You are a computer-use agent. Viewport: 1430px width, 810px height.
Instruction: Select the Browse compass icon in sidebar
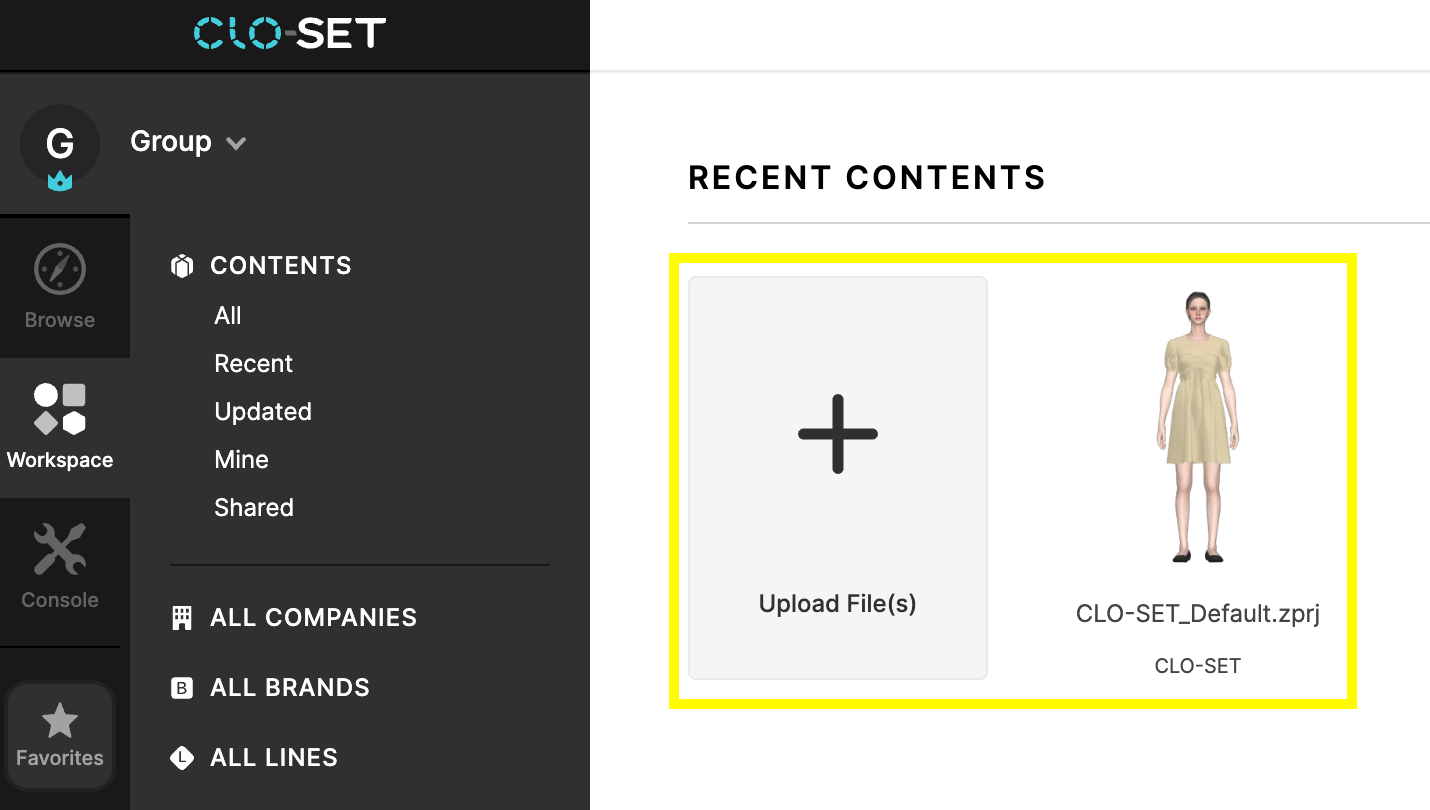[x=60, y=268]
